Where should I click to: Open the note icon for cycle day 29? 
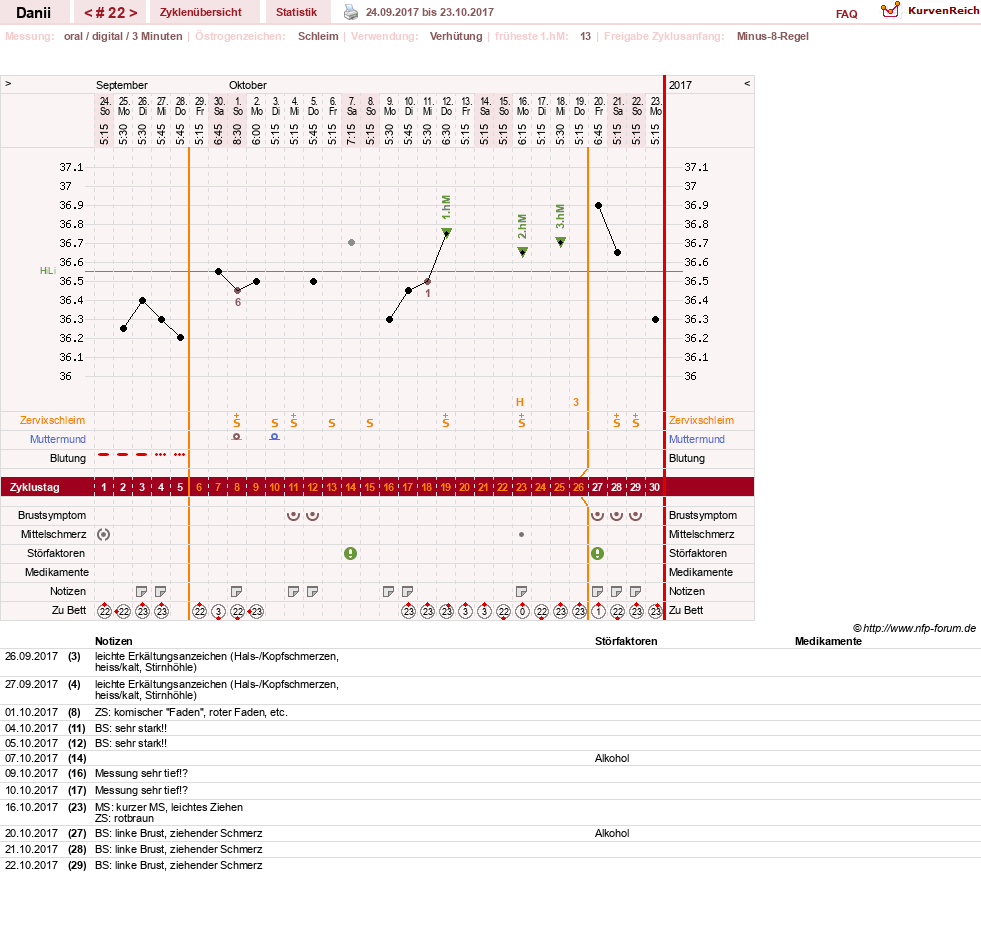635,591
